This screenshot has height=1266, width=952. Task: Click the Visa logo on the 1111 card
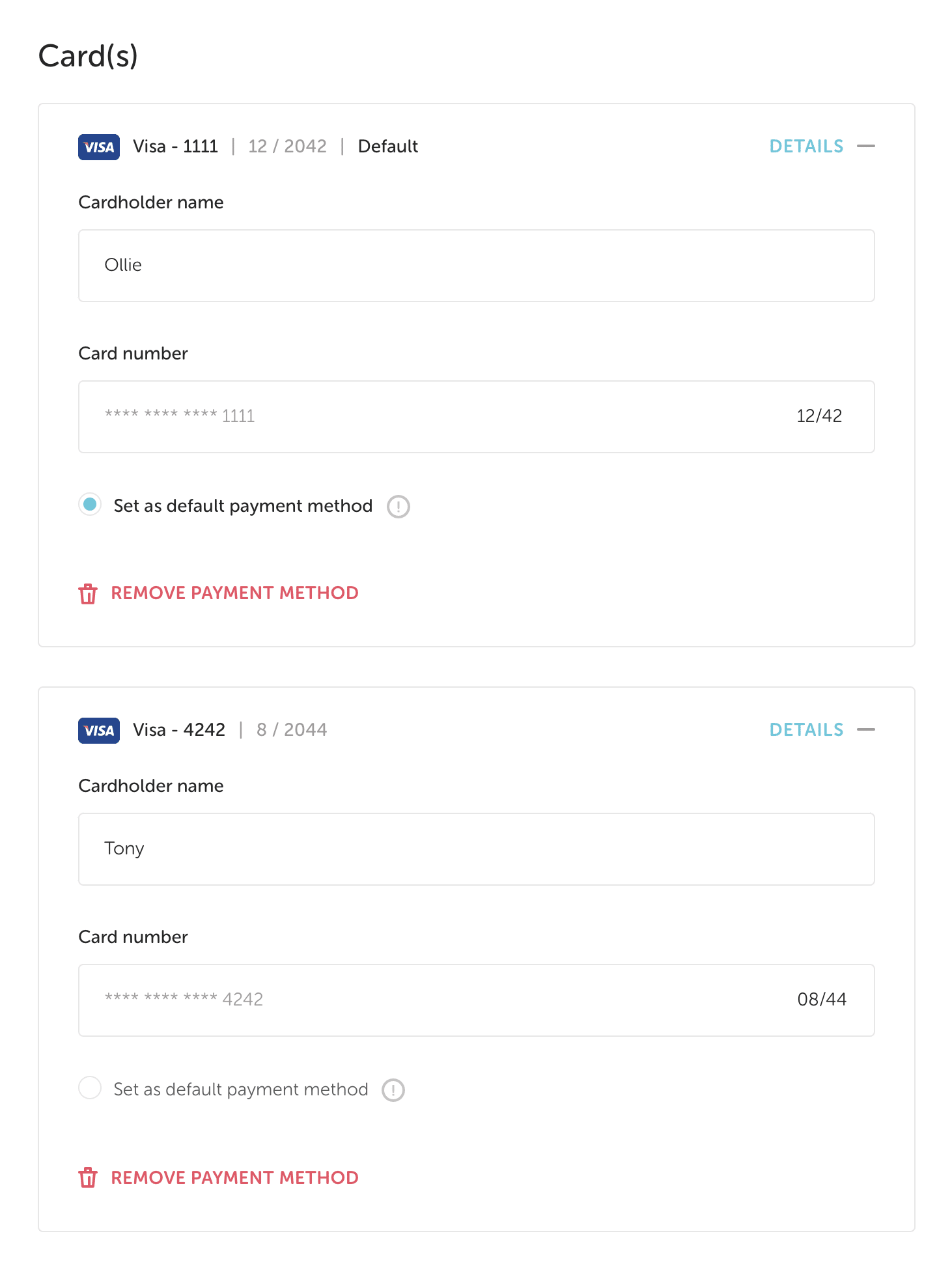click(x=99, y=147)
